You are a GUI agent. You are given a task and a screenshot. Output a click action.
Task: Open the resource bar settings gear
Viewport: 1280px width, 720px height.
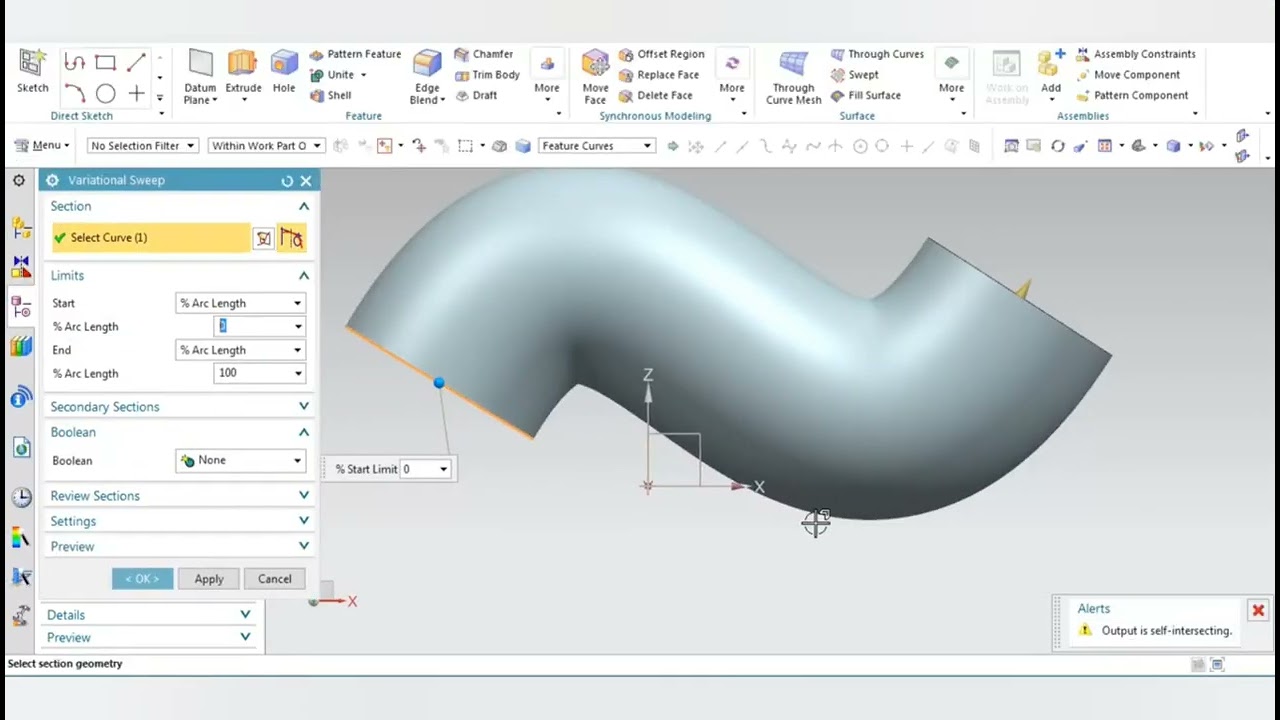point(19,181)
